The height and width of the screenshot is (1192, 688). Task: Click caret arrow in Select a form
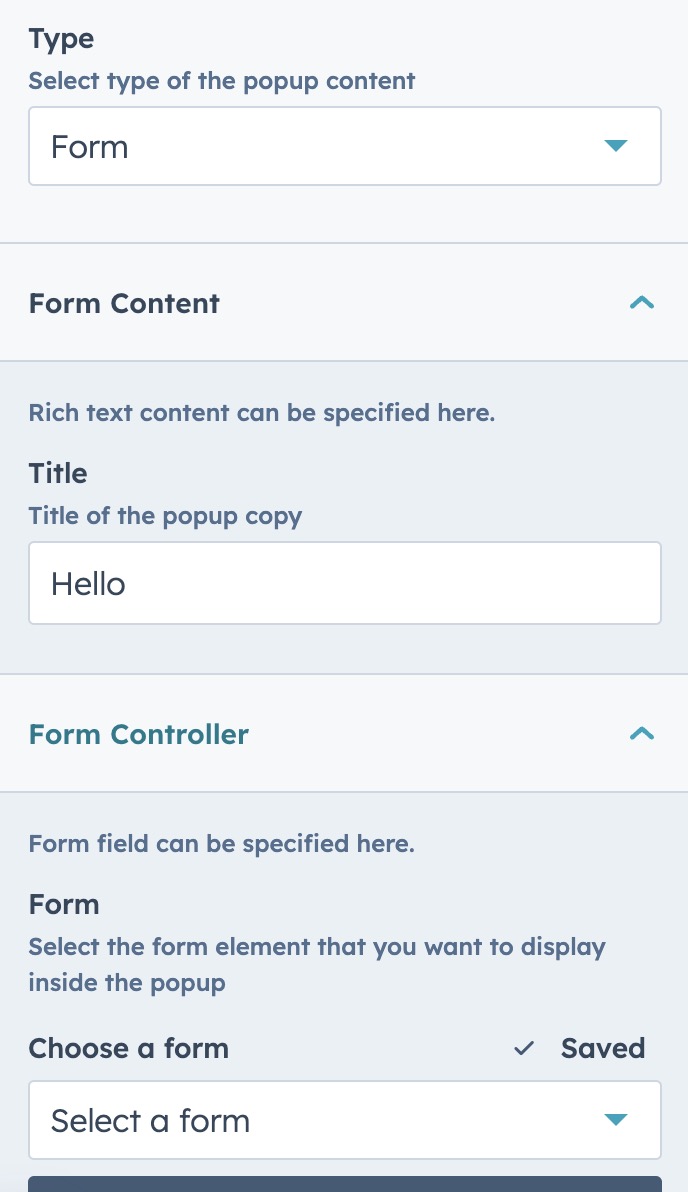616,1120
